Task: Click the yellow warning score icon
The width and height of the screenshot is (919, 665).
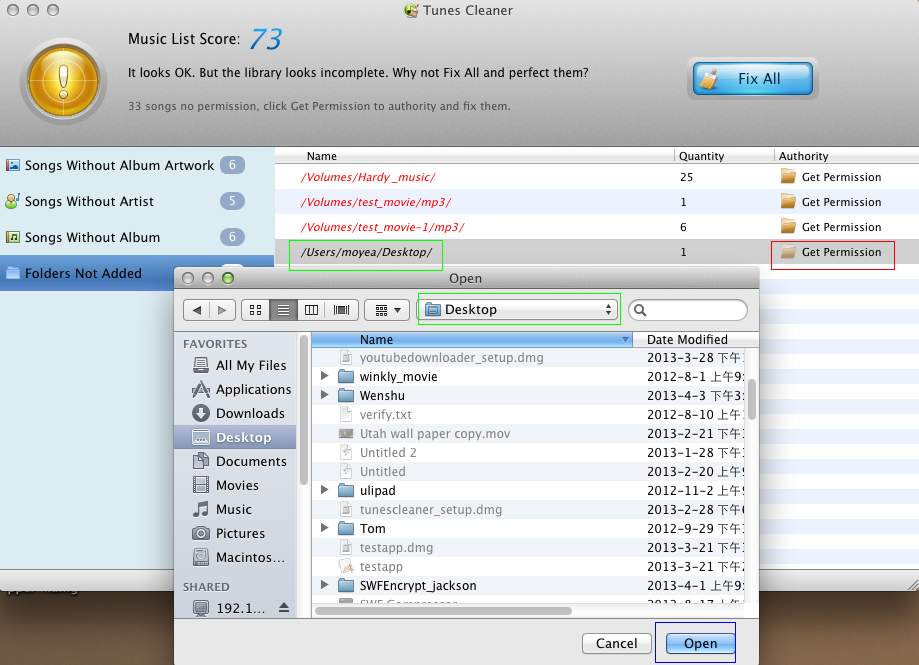Action: point(63,80)
